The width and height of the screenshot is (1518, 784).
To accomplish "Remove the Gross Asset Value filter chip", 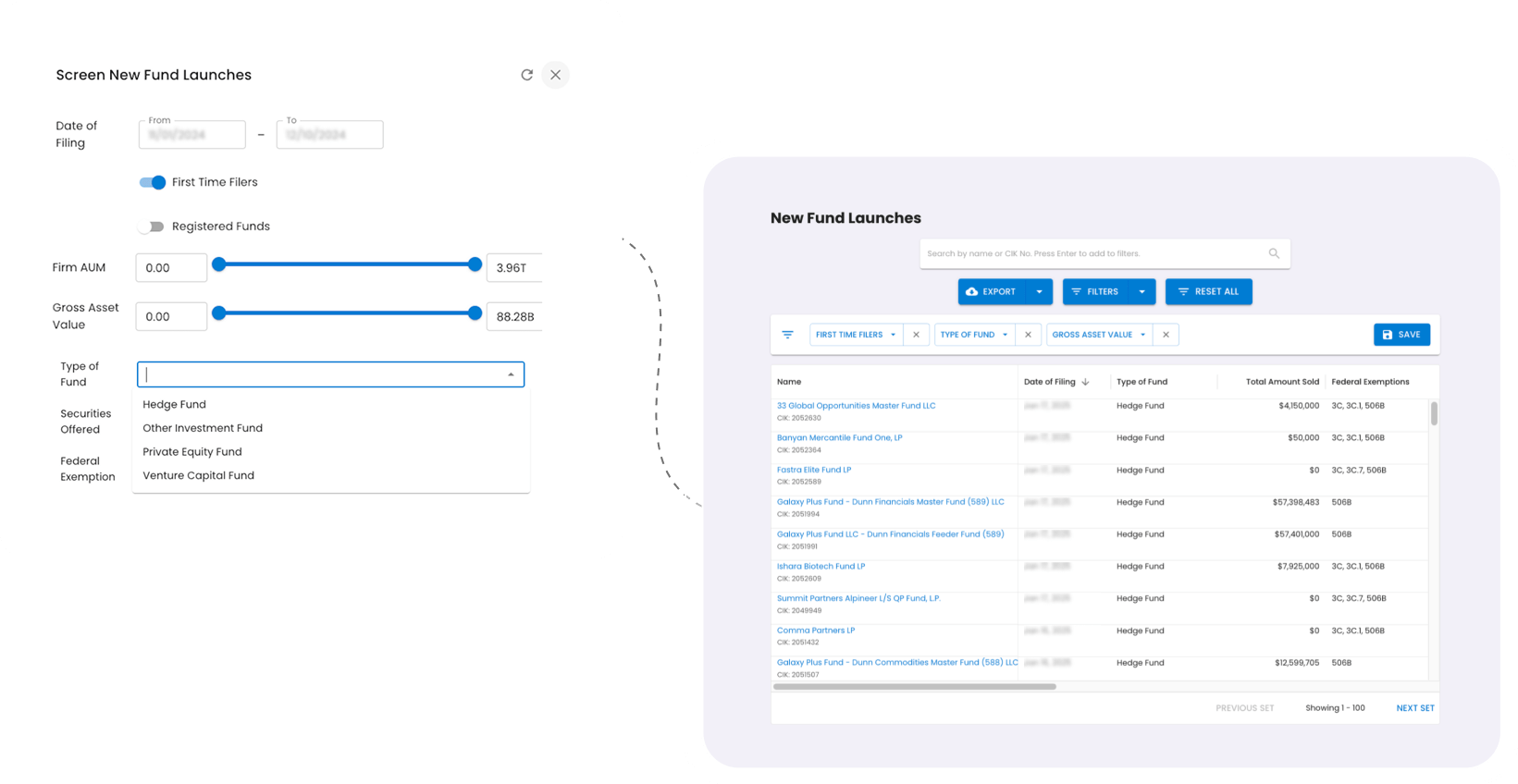I will 1166,335.
